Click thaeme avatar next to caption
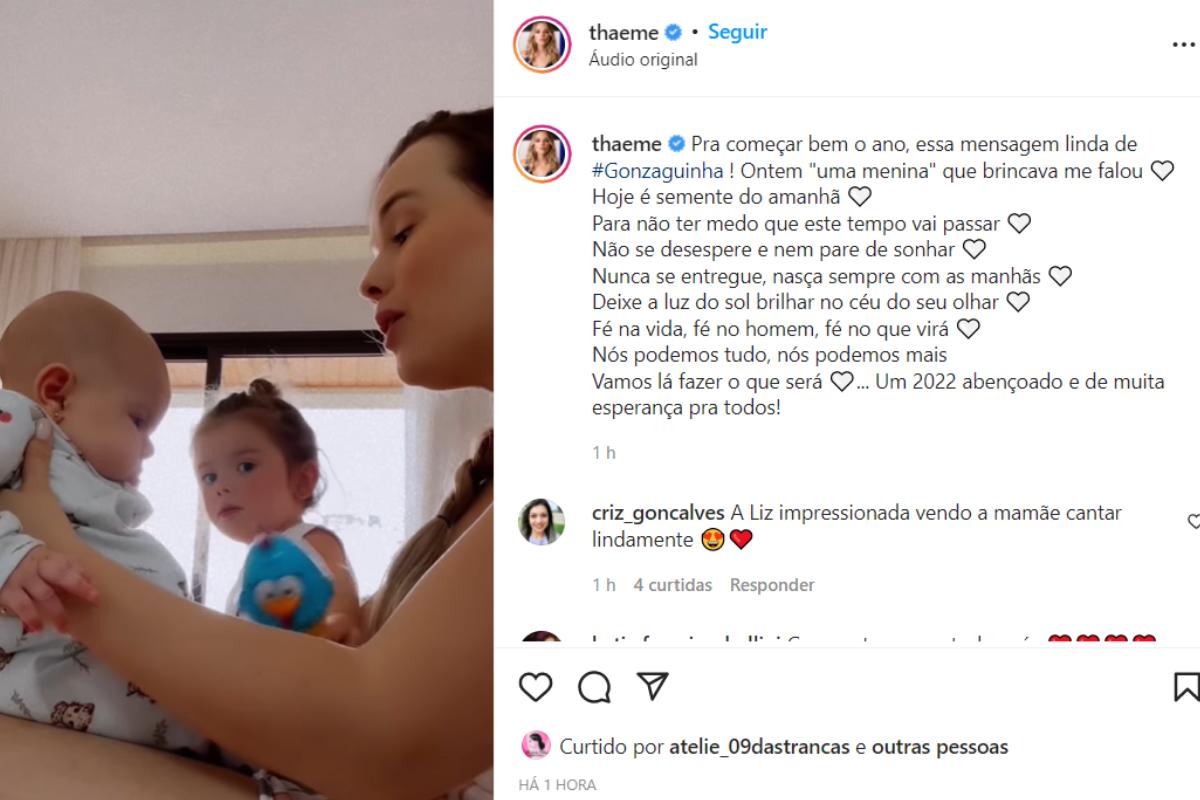This screenshot has width=1200, height=800. 541,153
